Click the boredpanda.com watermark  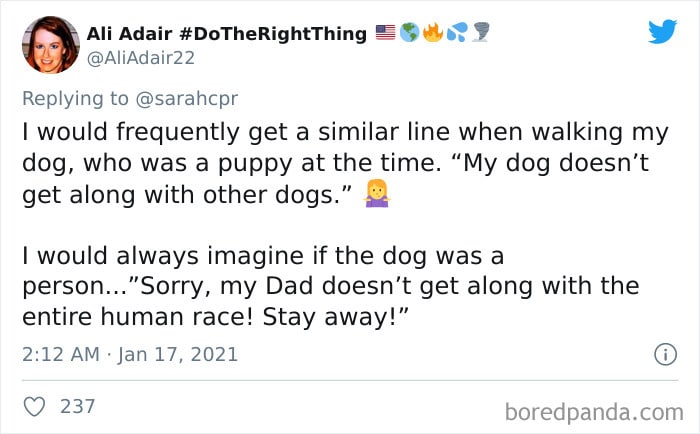click(594, 412)
